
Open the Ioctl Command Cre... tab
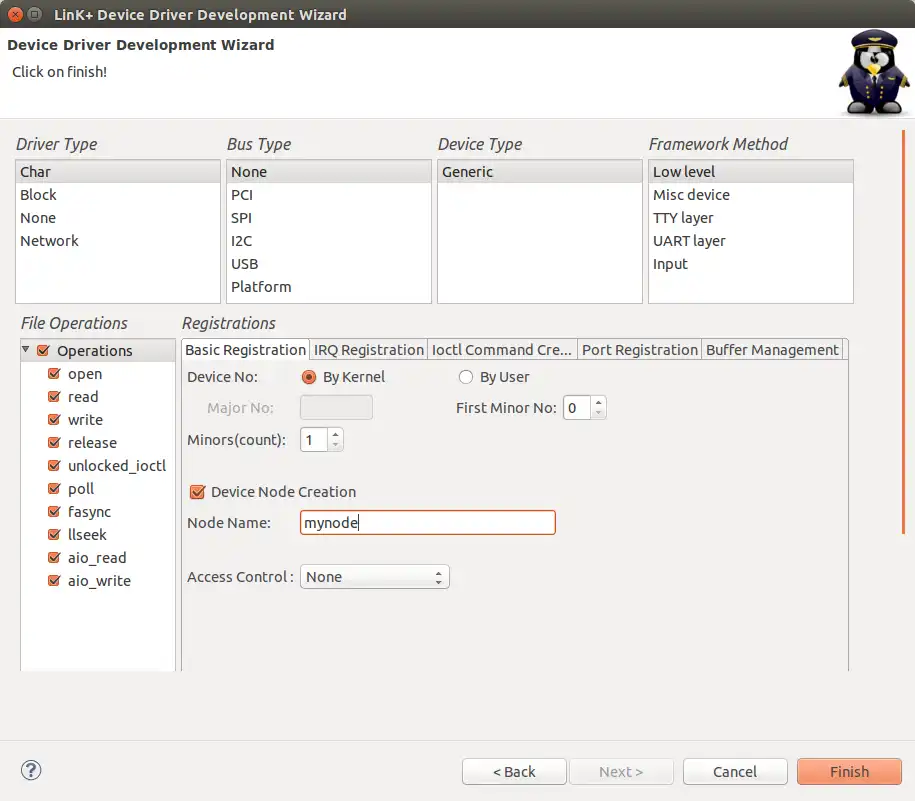(x=502, y=349)
